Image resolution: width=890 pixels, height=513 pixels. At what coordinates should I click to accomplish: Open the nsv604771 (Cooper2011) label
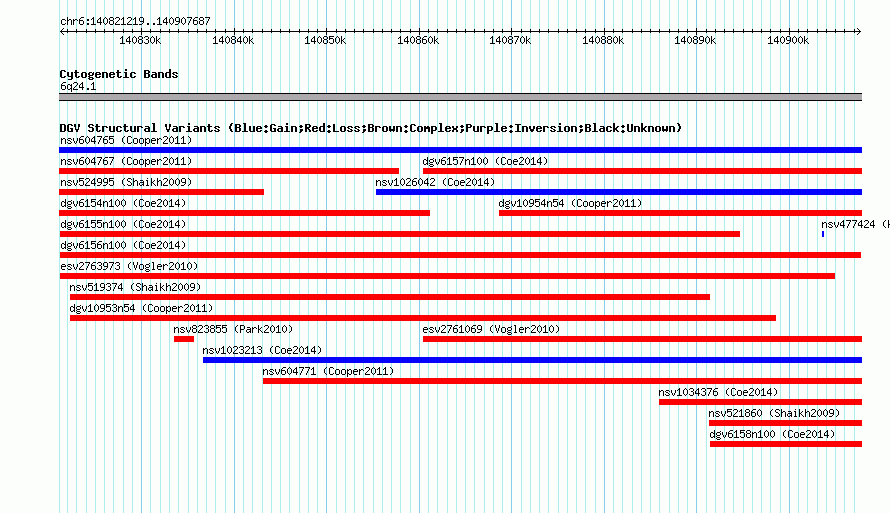[x=328, y=371]
